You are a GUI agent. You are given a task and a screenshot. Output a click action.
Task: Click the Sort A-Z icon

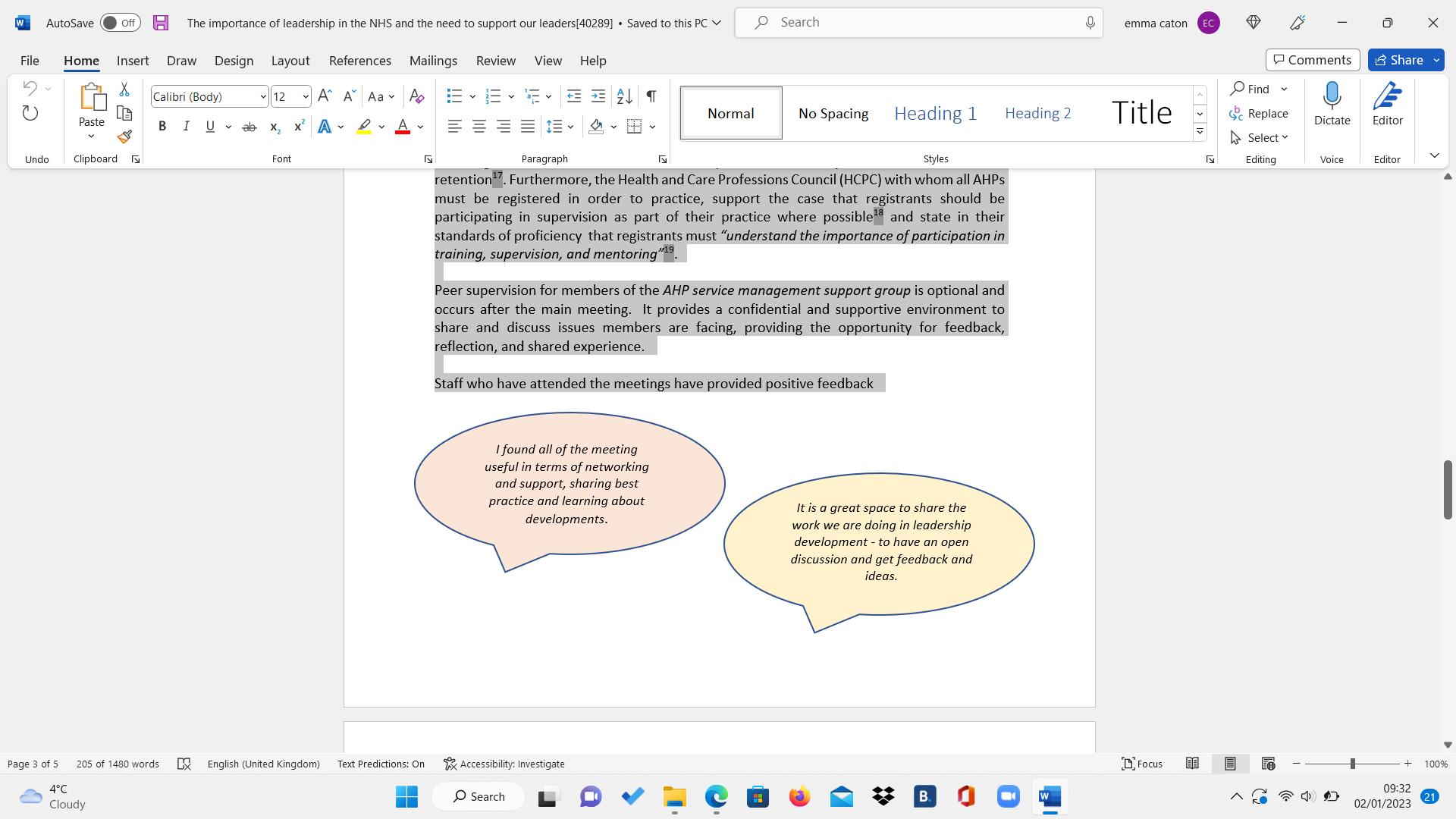click(624, 96)
